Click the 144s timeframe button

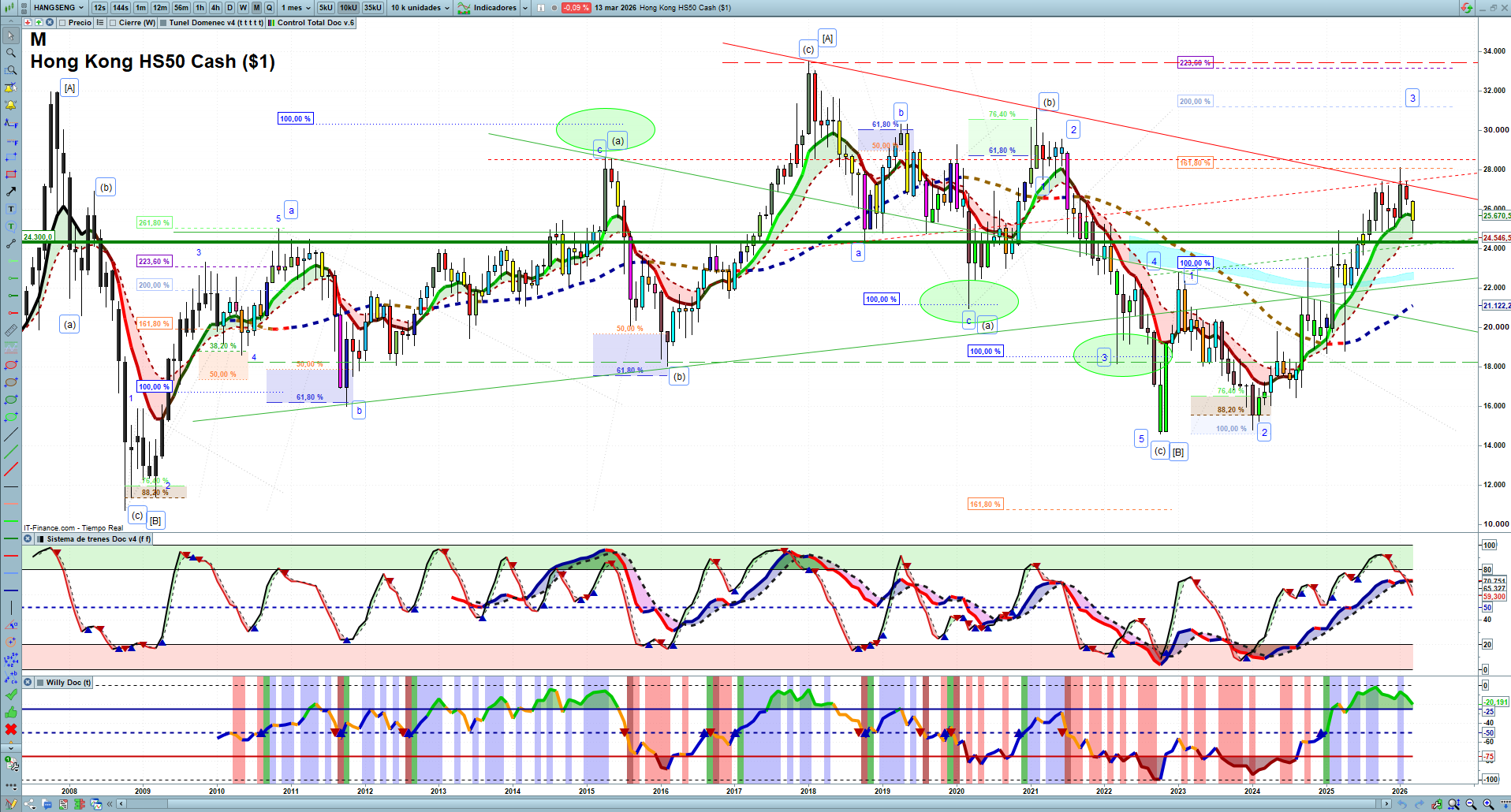coord(121,8)
